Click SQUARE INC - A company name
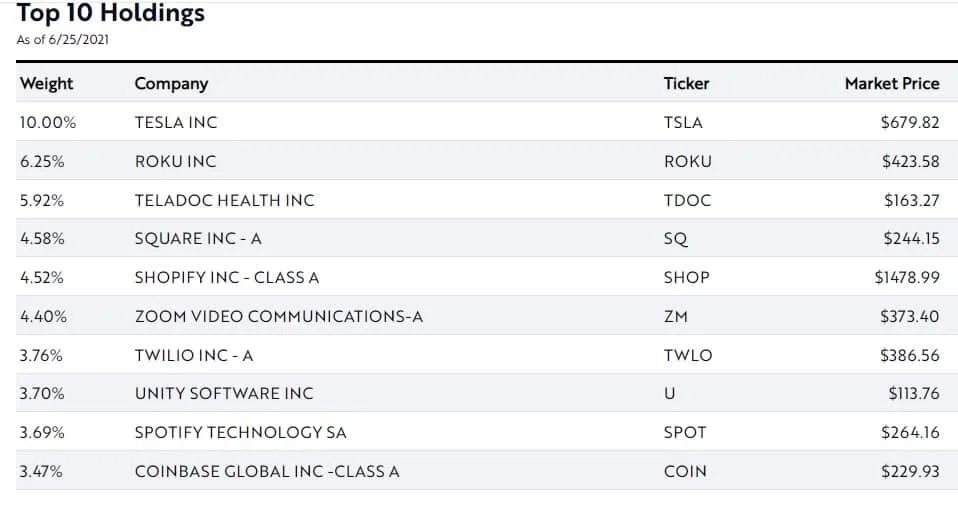The width and height of the screenshot is (958, 510). 198,239
